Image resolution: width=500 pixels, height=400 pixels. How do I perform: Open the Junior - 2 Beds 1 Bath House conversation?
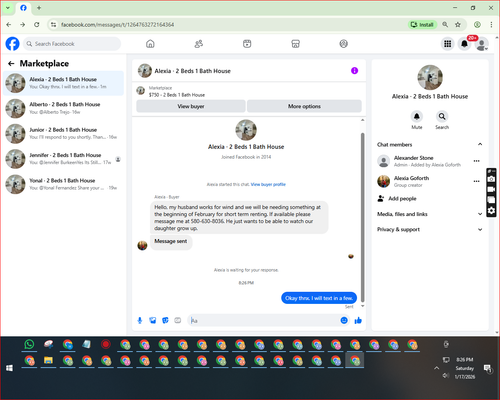[63, 133]
